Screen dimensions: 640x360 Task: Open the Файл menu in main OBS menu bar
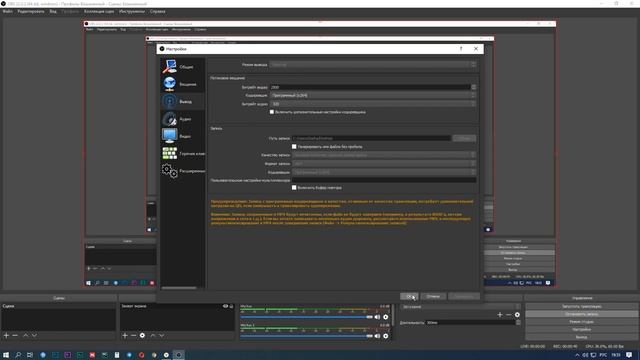pos(7,11)
